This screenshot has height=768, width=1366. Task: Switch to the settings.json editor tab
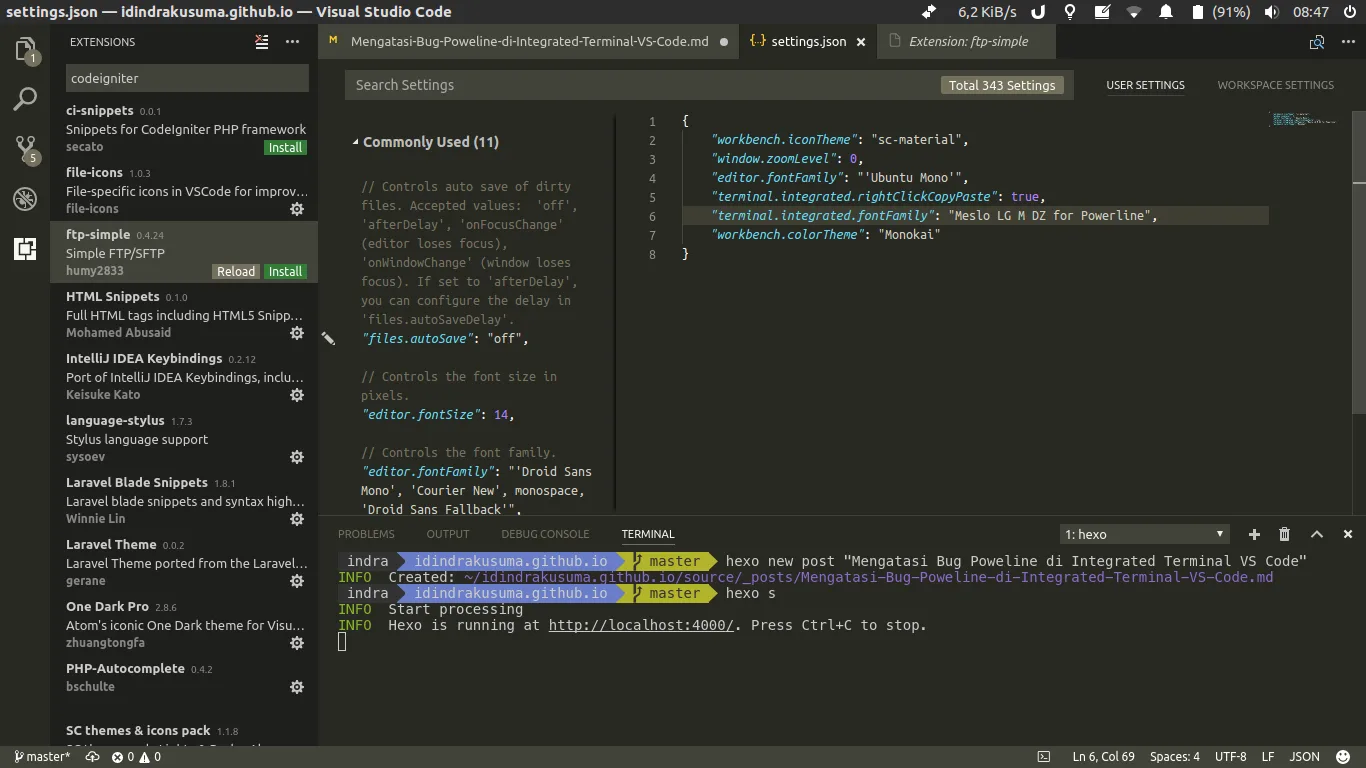click(808, 42)
